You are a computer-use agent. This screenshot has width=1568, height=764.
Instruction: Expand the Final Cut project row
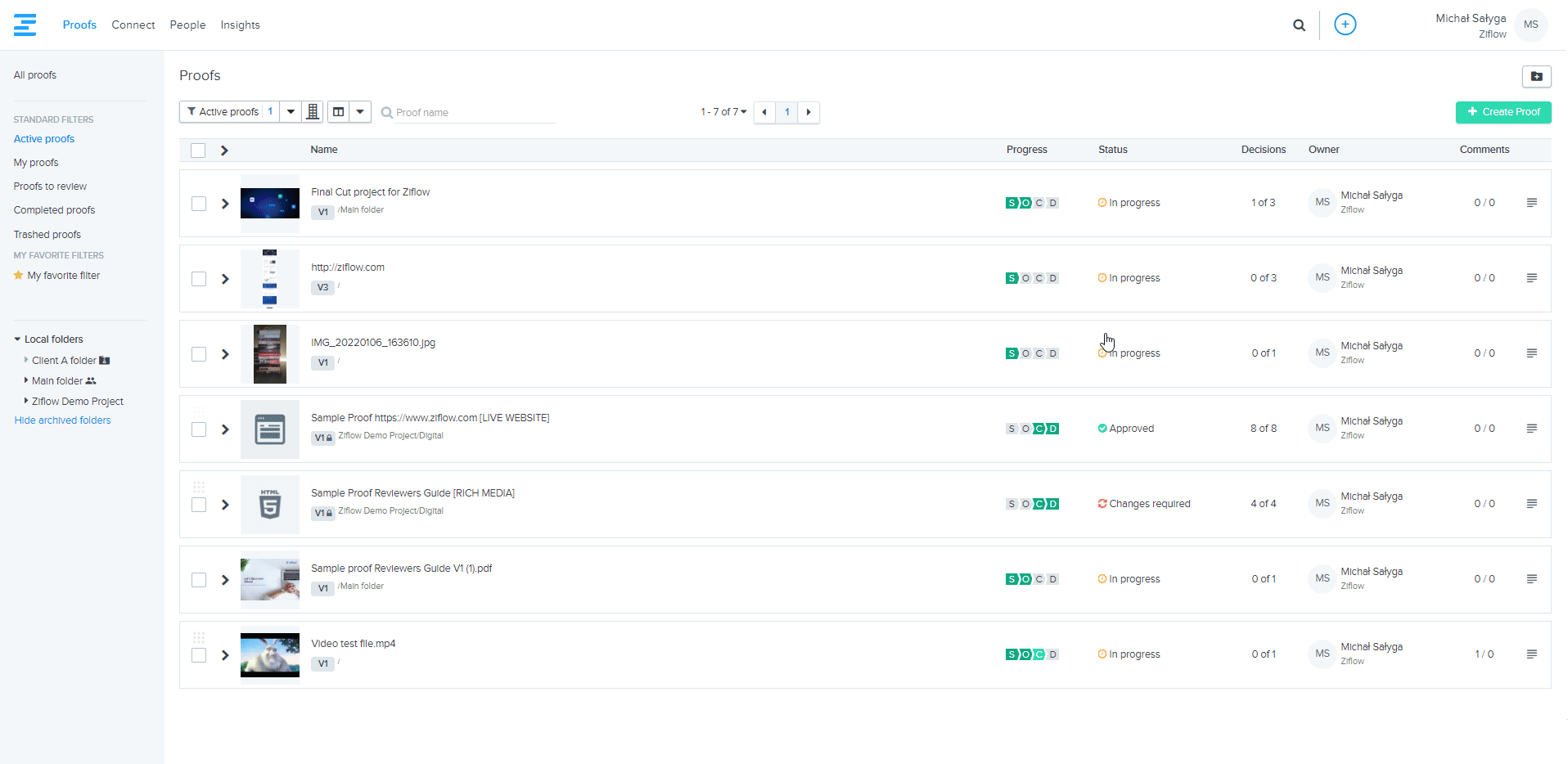tap(225, 204)
